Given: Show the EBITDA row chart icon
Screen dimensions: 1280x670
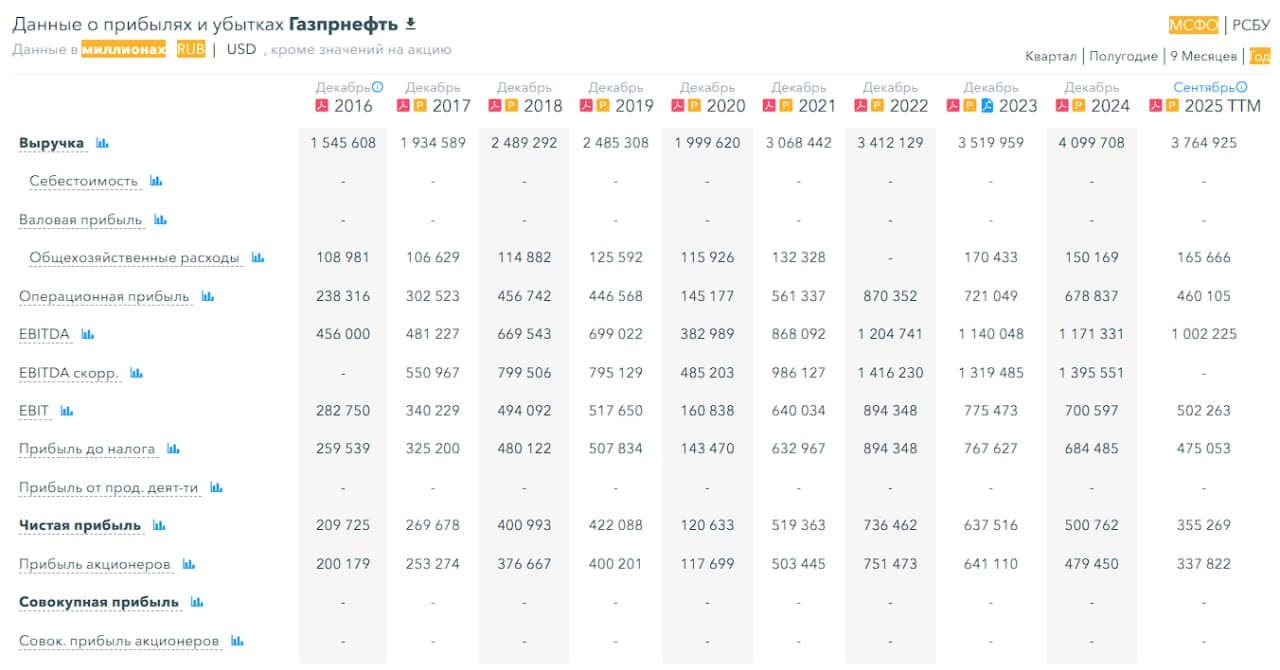Looking at the screenshot, I should (x=87, y=334).
